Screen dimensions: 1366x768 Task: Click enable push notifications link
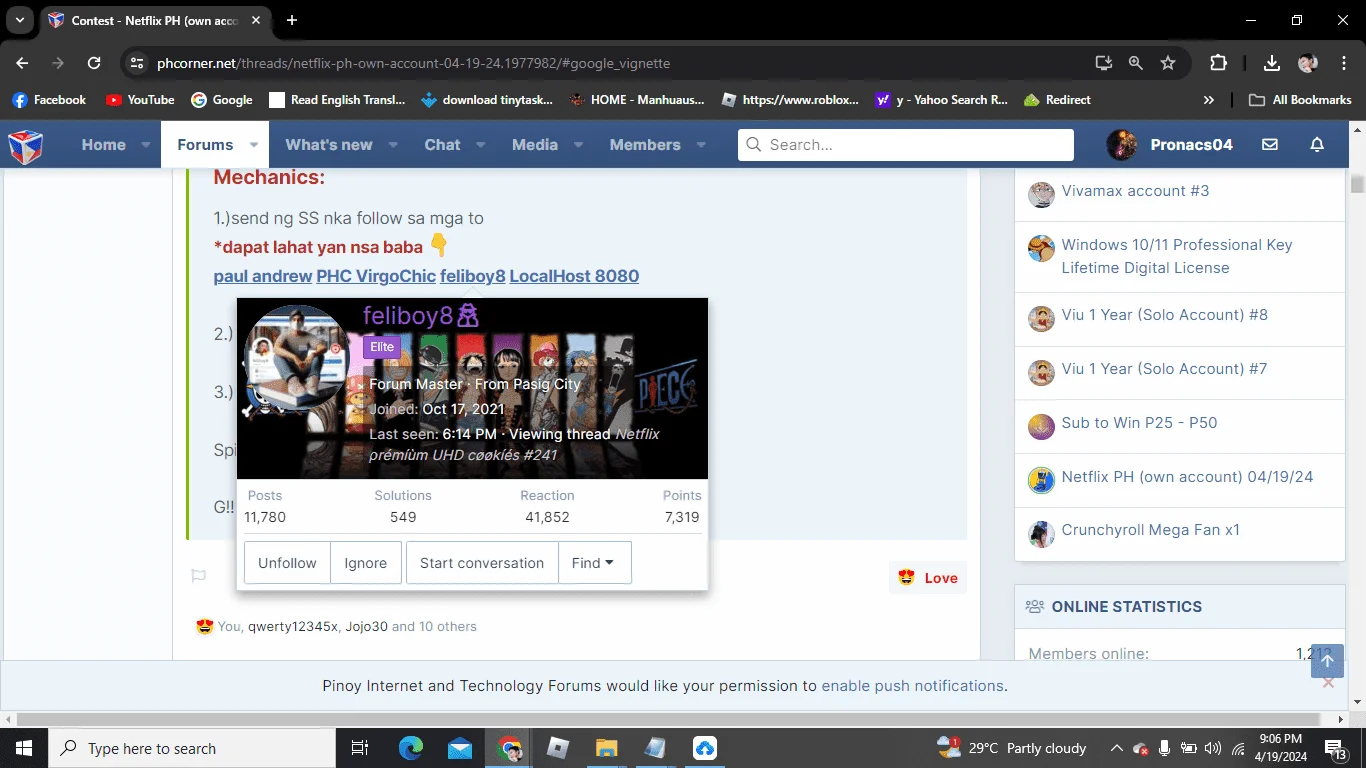(x=913, y=686)
